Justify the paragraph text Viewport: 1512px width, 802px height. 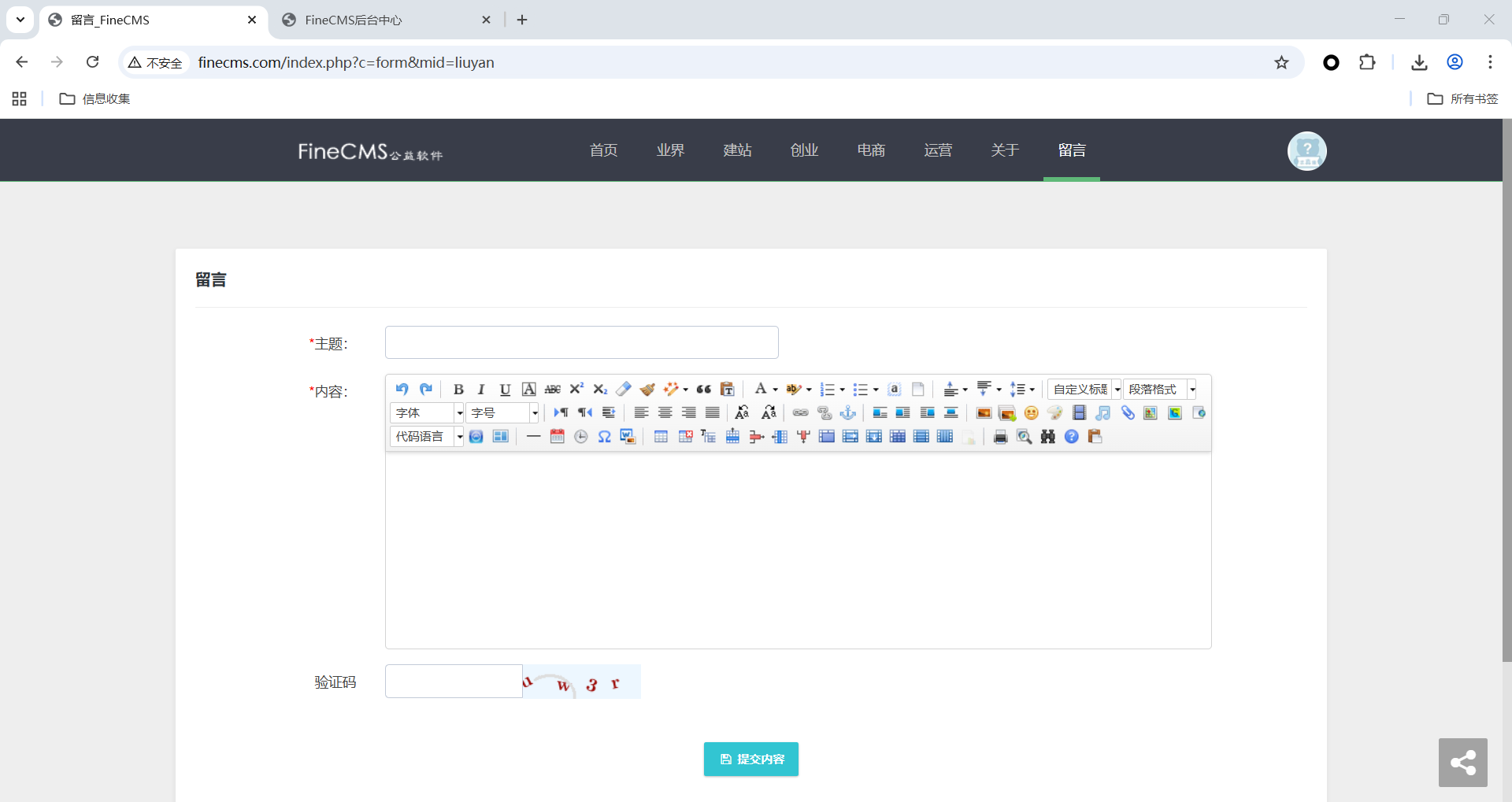pyautogui.click(x=713, y=412)
